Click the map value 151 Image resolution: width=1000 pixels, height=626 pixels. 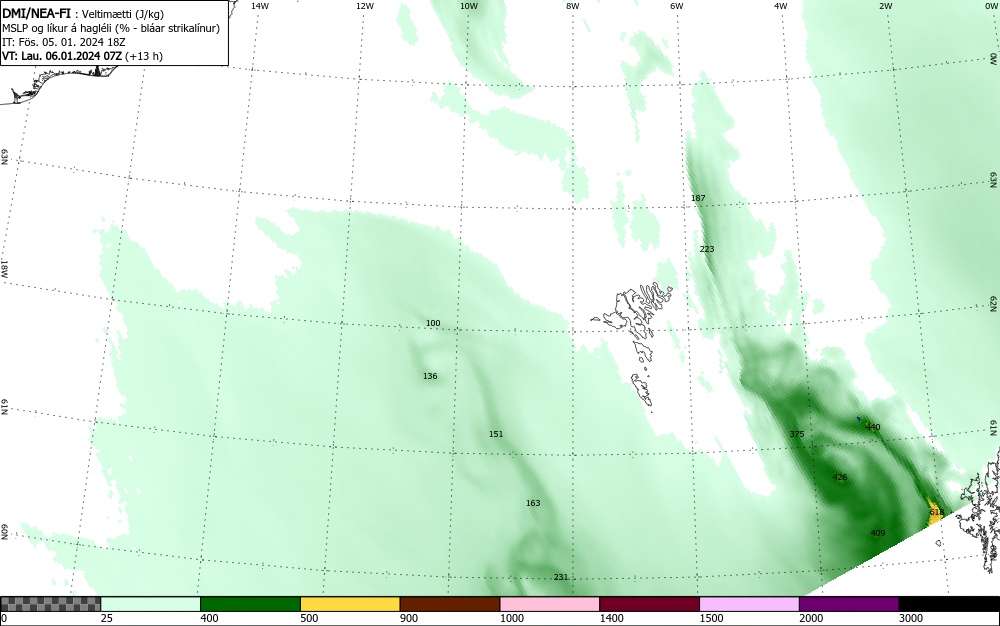(x=496, y=434)
